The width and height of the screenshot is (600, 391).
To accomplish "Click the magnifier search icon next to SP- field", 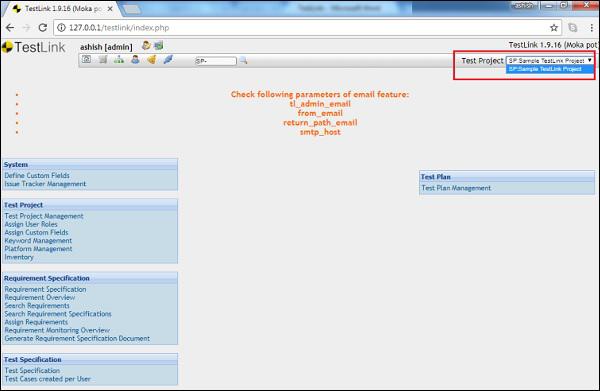I will pos(243,60).
